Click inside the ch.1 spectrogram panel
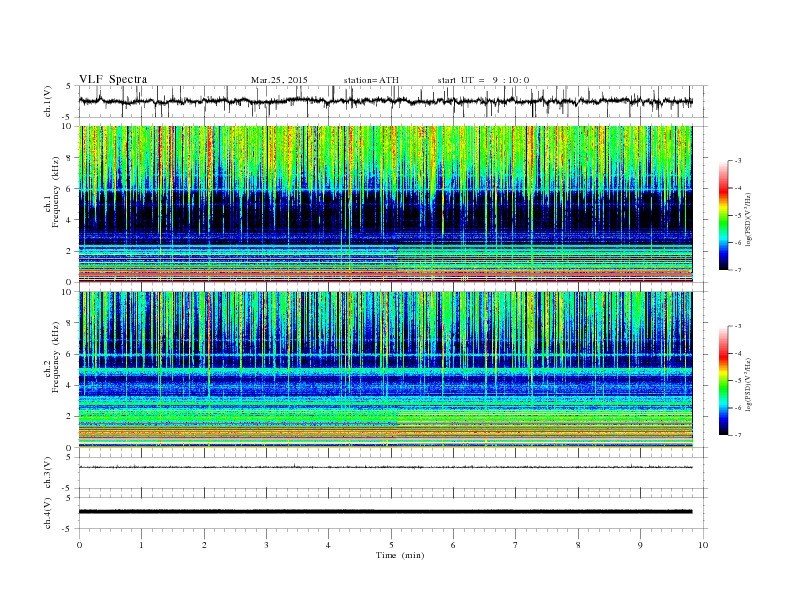This screenshot has width=792, height=612. coord(385,204)
